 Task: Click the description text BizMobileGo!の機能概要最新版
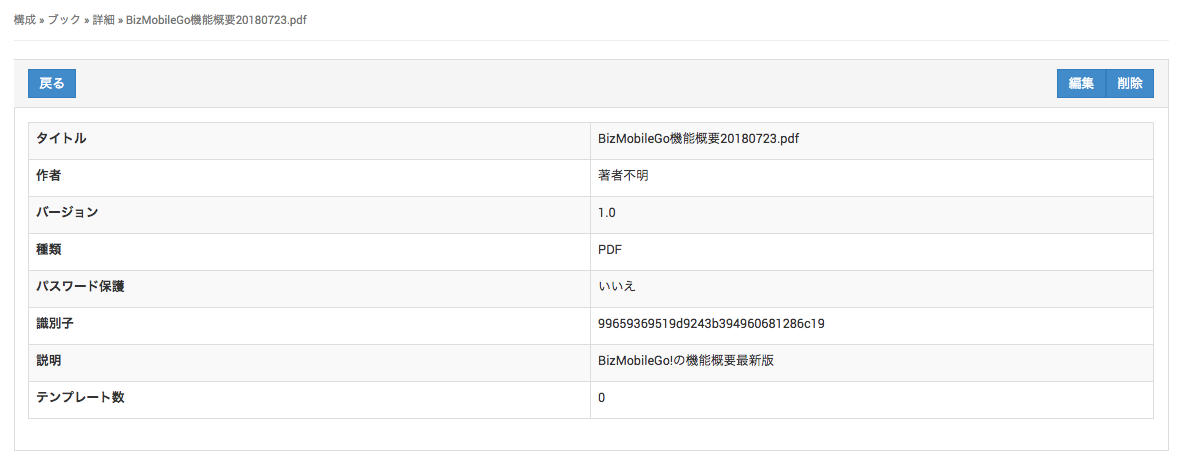point(686,361)
